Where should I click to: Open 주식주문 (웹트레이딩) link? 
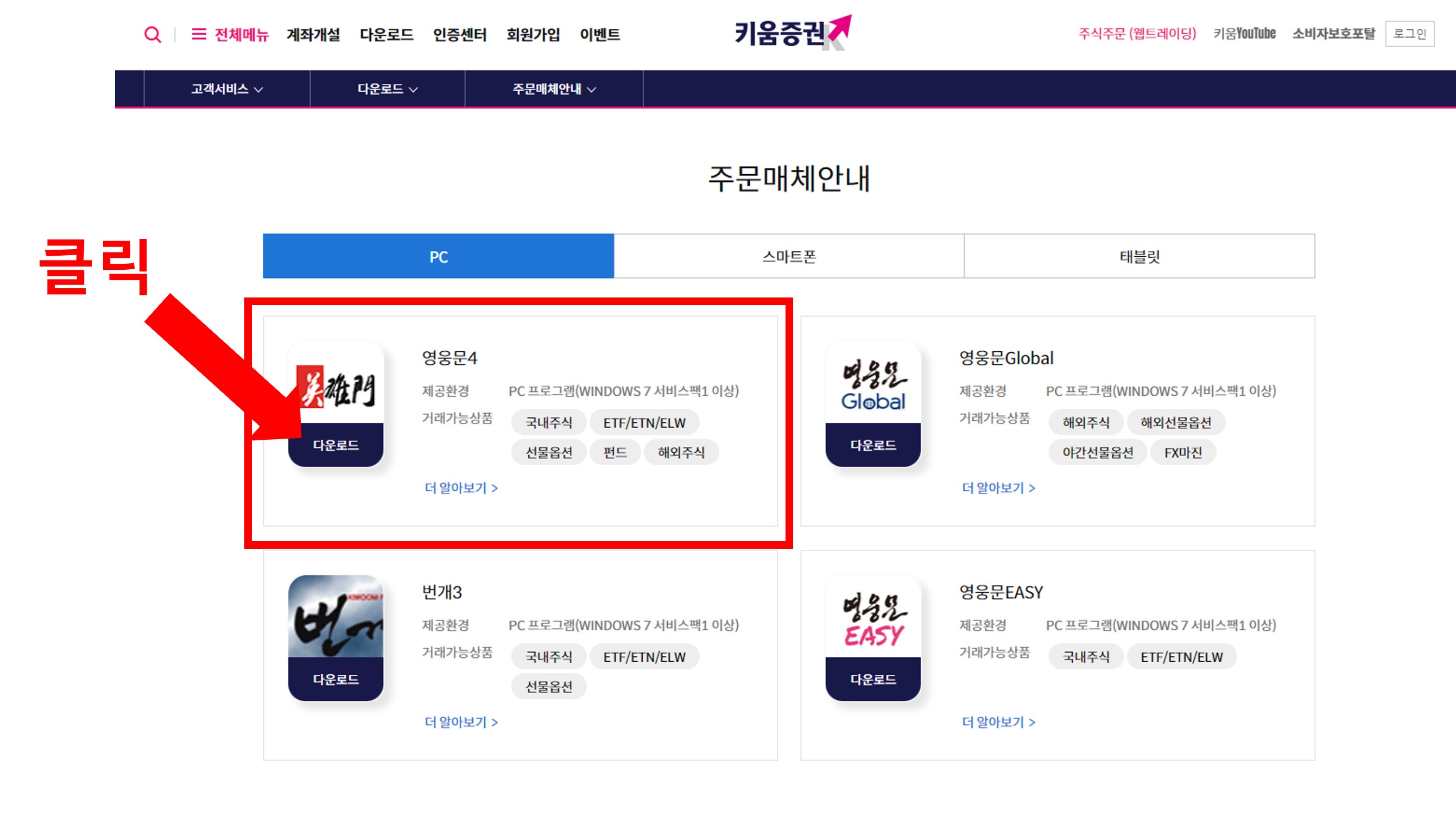1137,34
